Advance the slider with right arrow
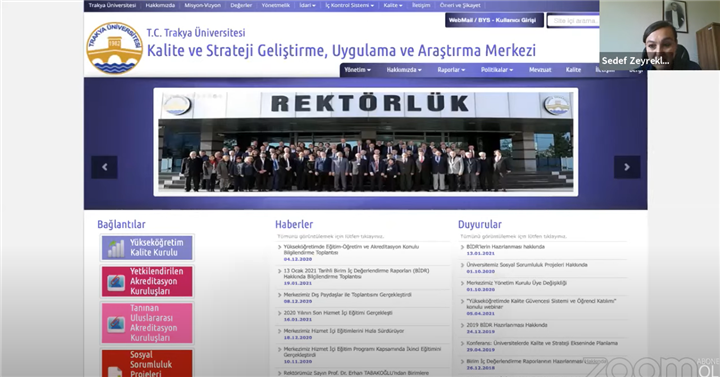Image resolution: width=720 pixels, height=377 pixels. (627, 167)
